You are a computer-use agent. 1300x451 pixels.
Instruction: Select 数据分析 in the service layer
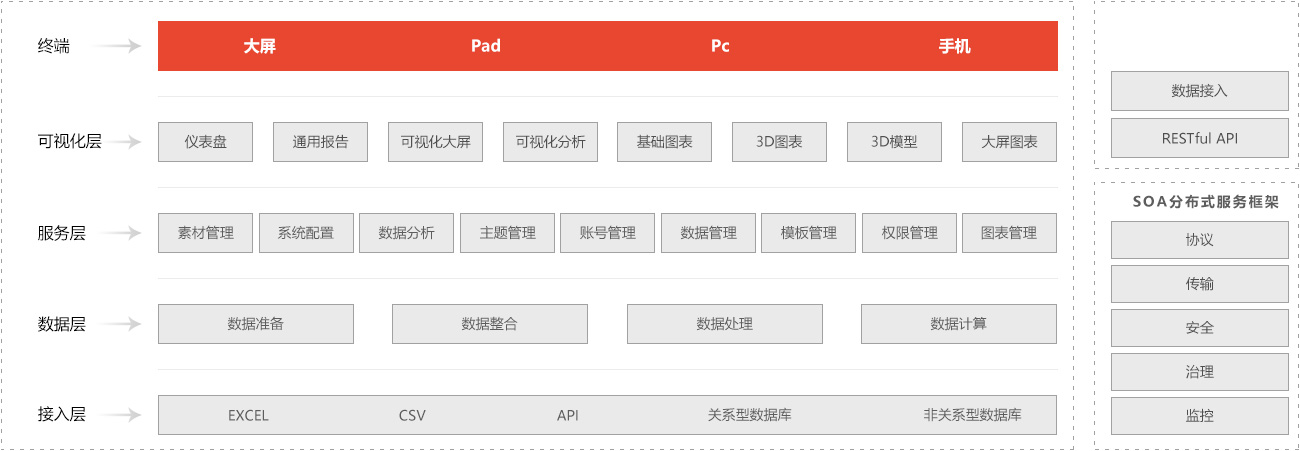(406, 233)
